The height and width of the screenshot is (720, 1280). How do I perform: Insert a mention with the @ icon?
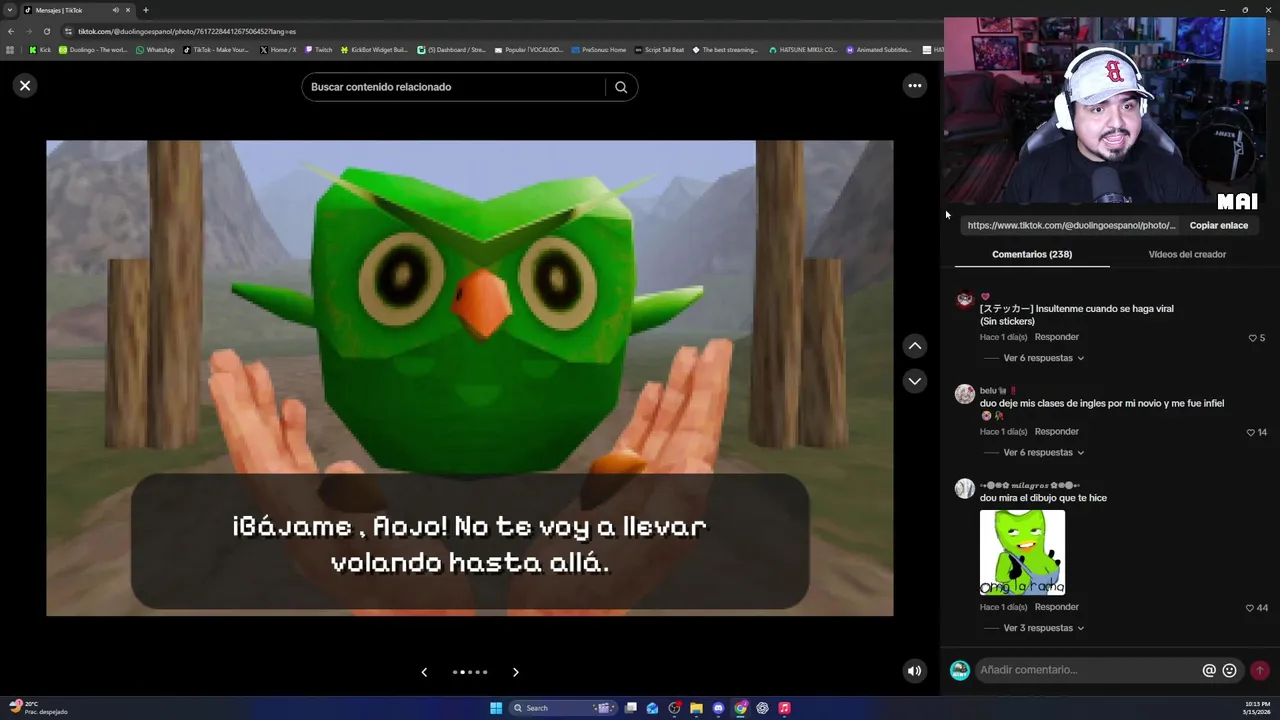[x=1209, y=671]
